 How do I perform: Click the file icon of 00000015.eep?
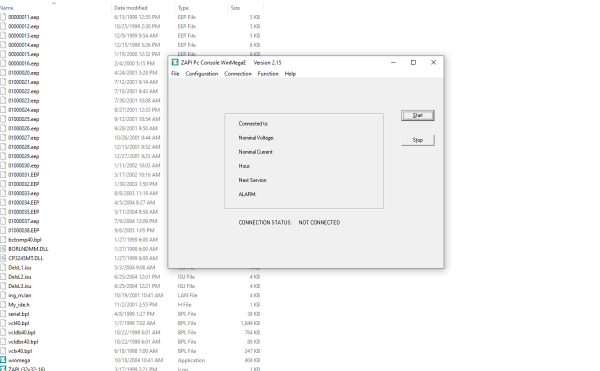click(3, 54)
